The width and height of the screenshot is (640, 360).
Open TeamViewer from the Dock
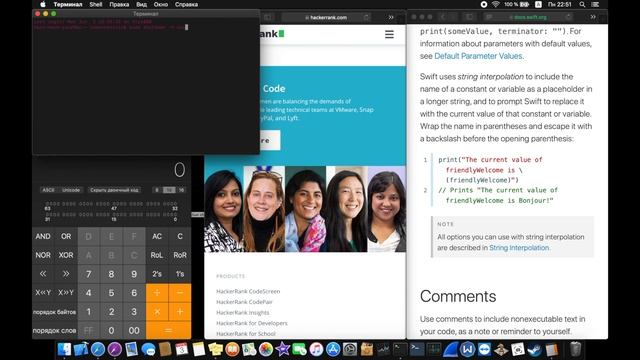[x=484, y=349]
